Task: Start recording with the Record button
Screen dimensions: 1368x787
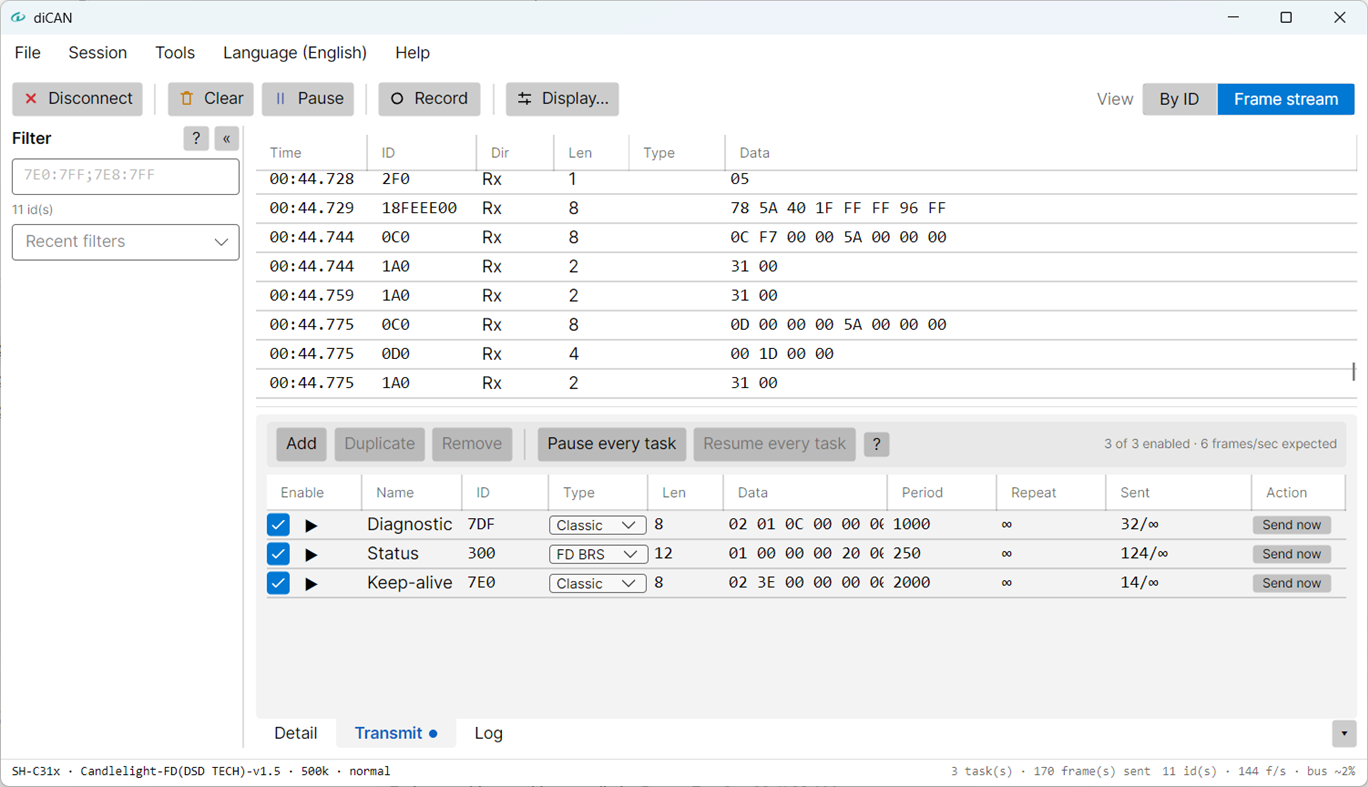Action: [x=429, y=99]
